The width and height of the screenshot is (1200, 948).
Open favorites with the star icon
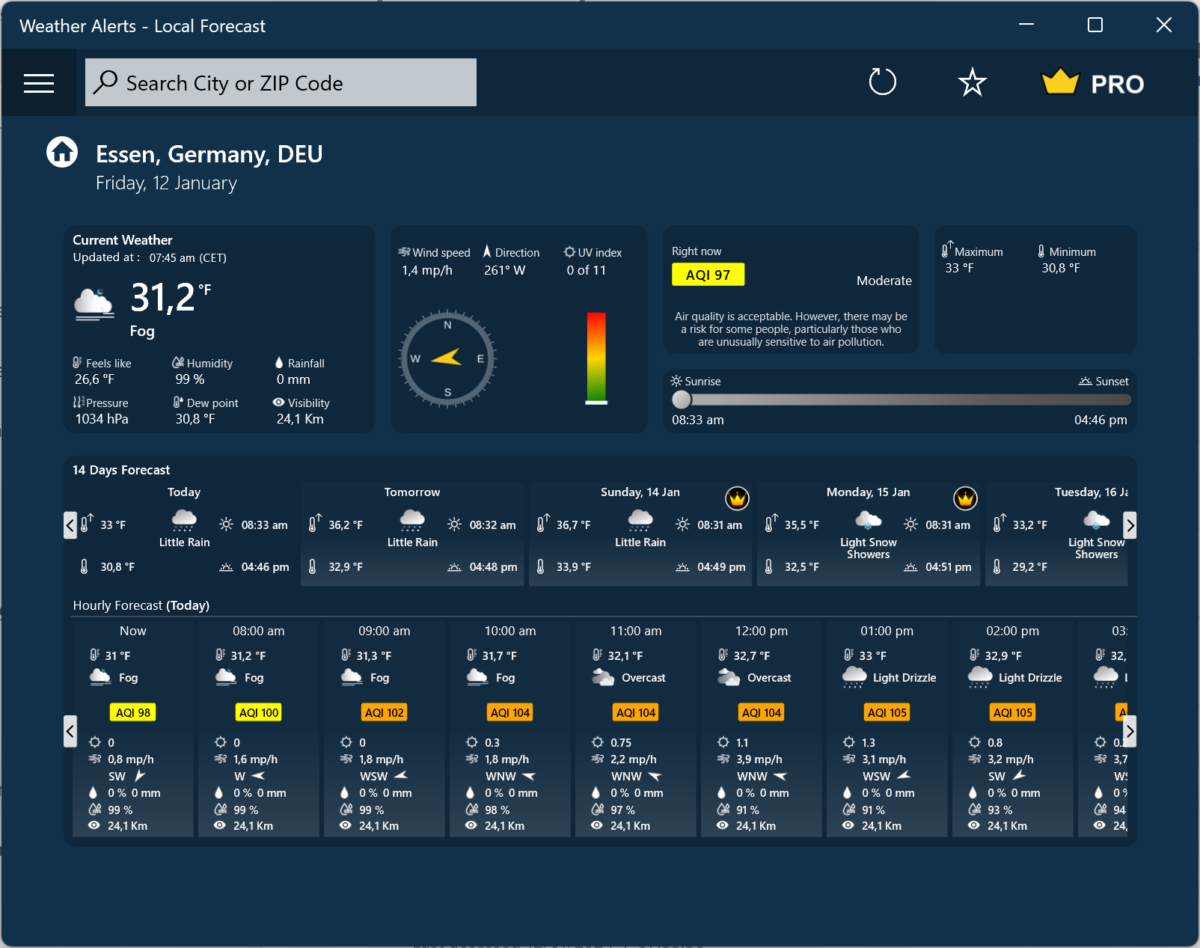tap(971, 83)
